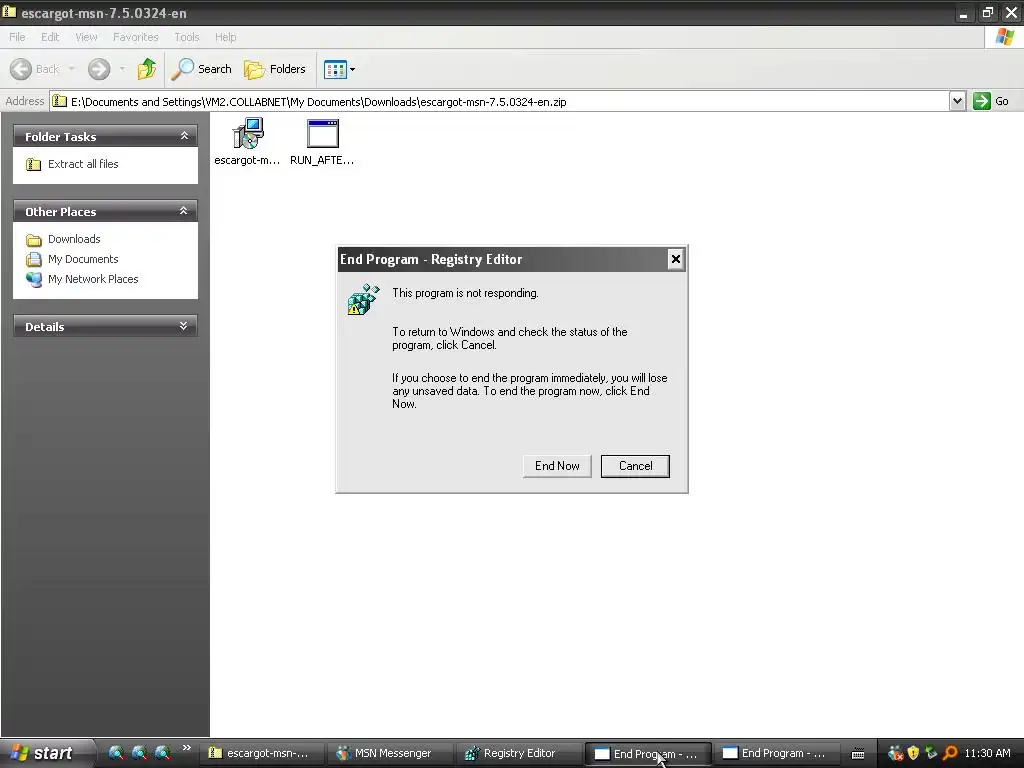Open the Forward history dropdown arrow
The width and height of the screenshot is (1024, 768).
point(122,69)
